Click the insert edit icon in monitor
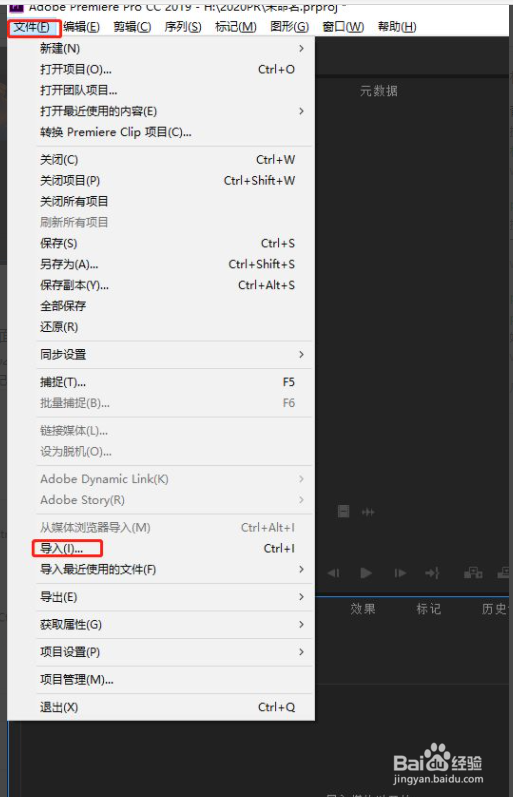This screenshot has width=513, height=797. click(x=473, y=573)
